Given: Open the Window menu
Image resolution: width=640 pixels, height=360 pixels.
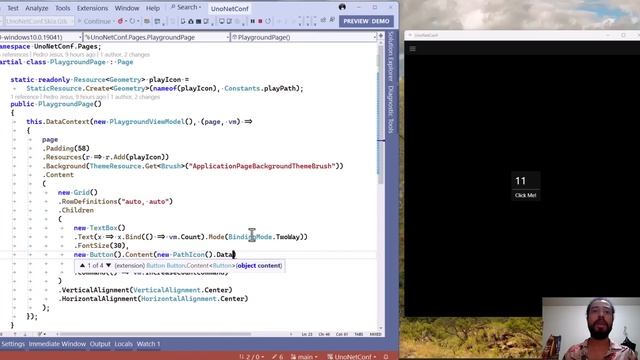Looking at the screenshot, I should click(x=127, y=8).
